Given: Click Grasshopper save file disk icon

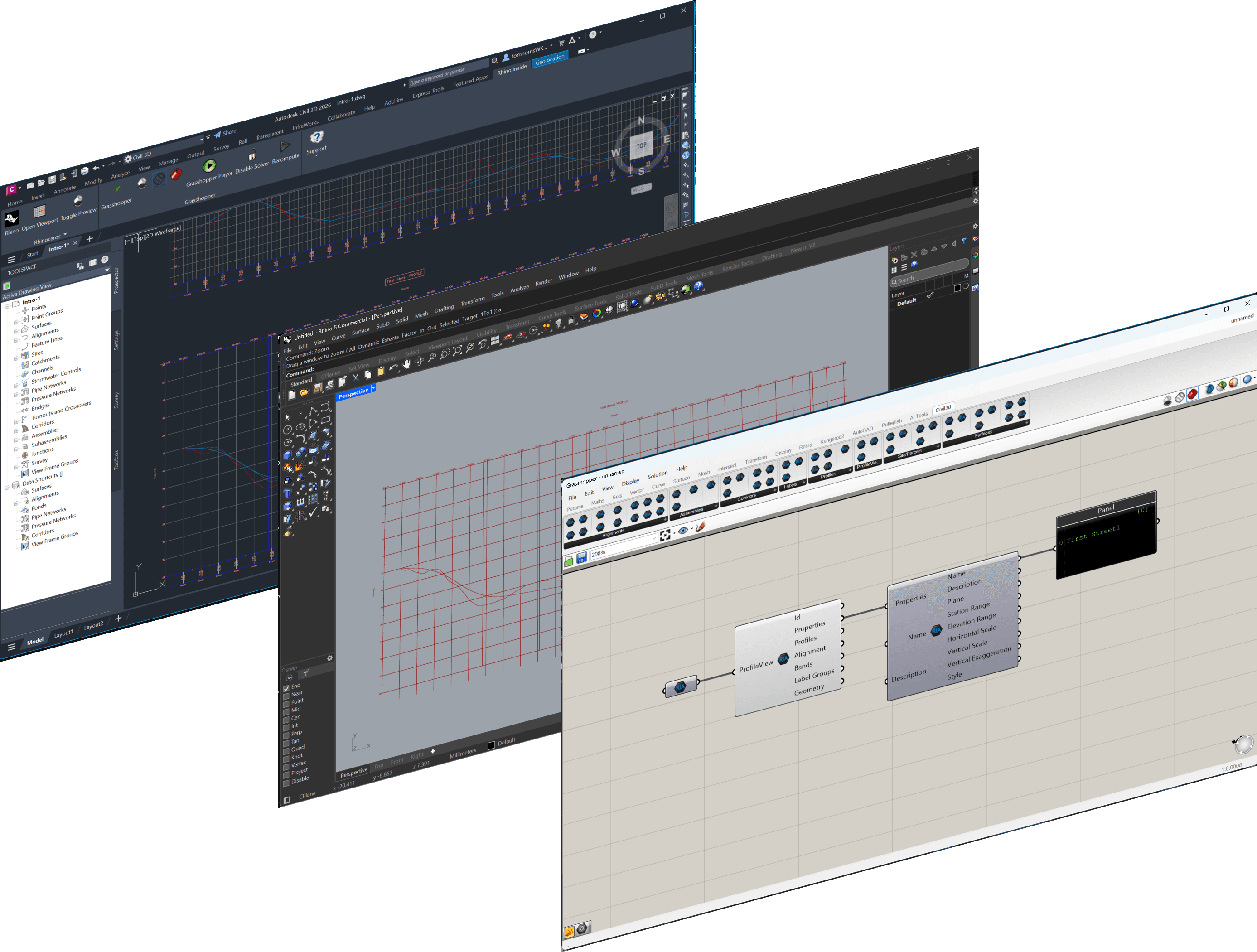Looking at the screenshot, I should tap(581, 558).
